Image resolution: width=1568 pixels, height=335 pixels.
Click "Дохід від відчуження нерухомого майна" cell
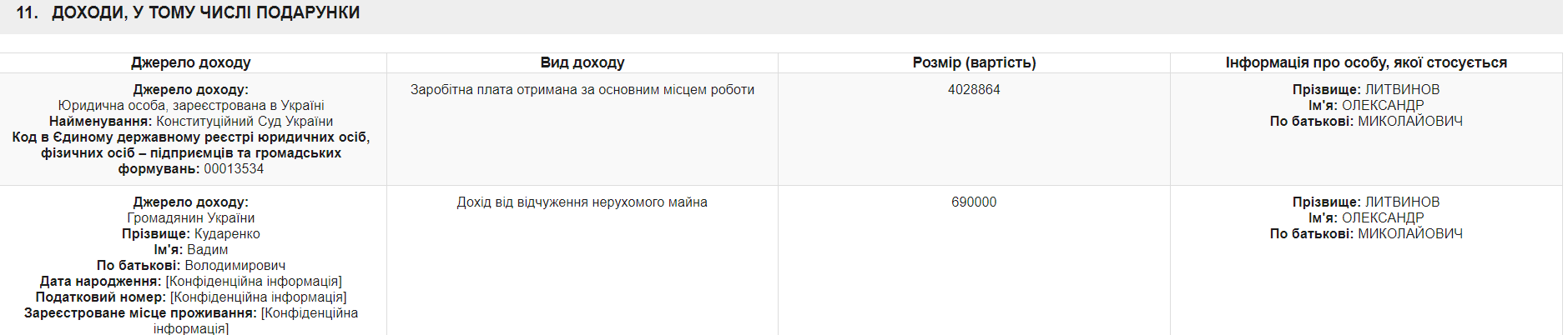click(582, 202)
